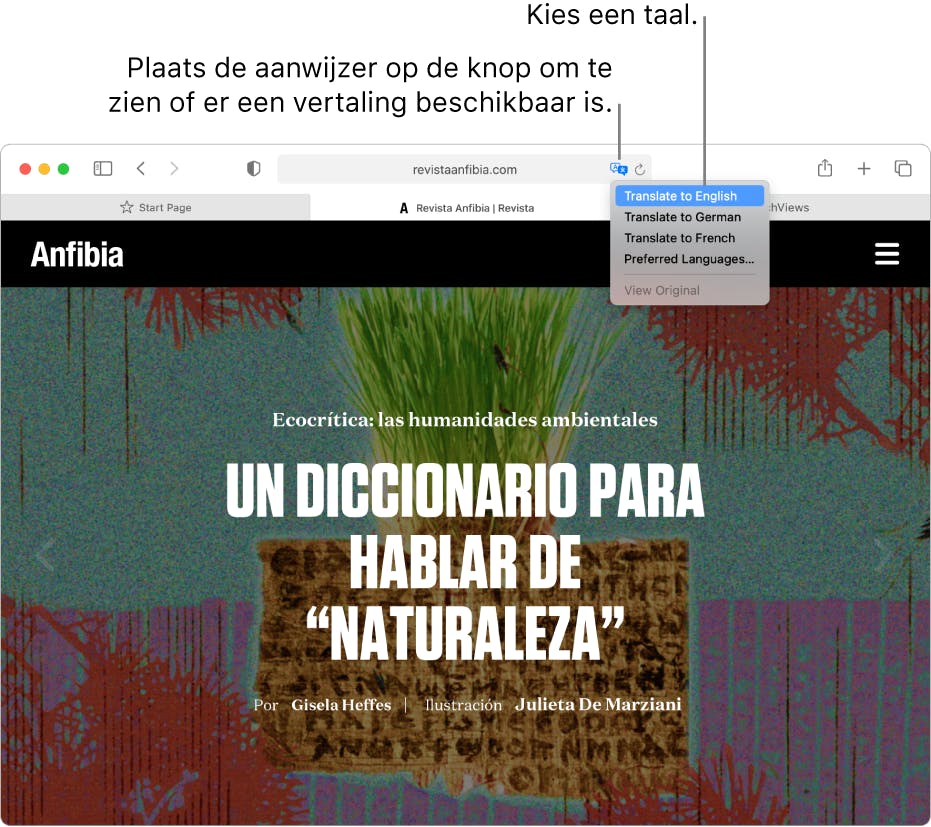Open illustrator Julieta De Marziani link
The width and height of the screenshot is (931, 827).
point(598,704)
